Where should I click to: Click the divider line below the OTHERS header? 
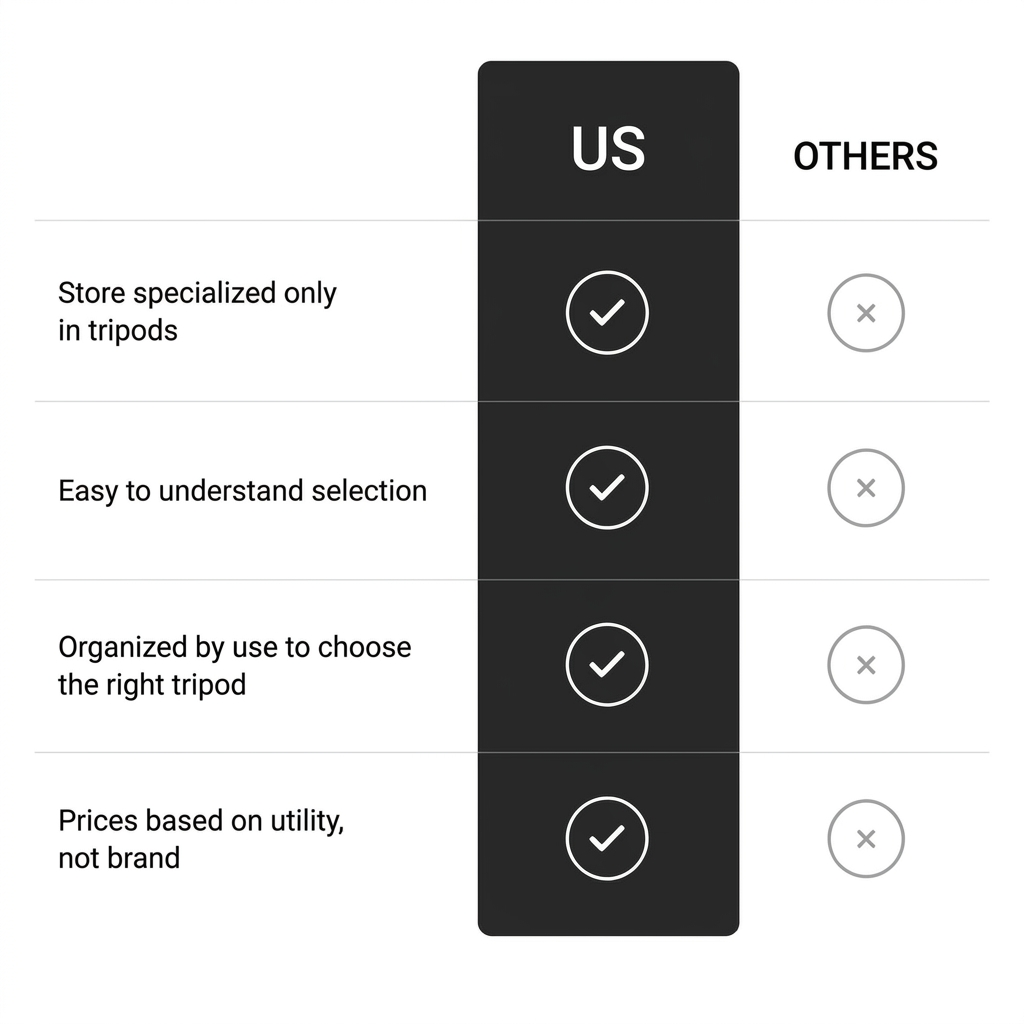865,221
